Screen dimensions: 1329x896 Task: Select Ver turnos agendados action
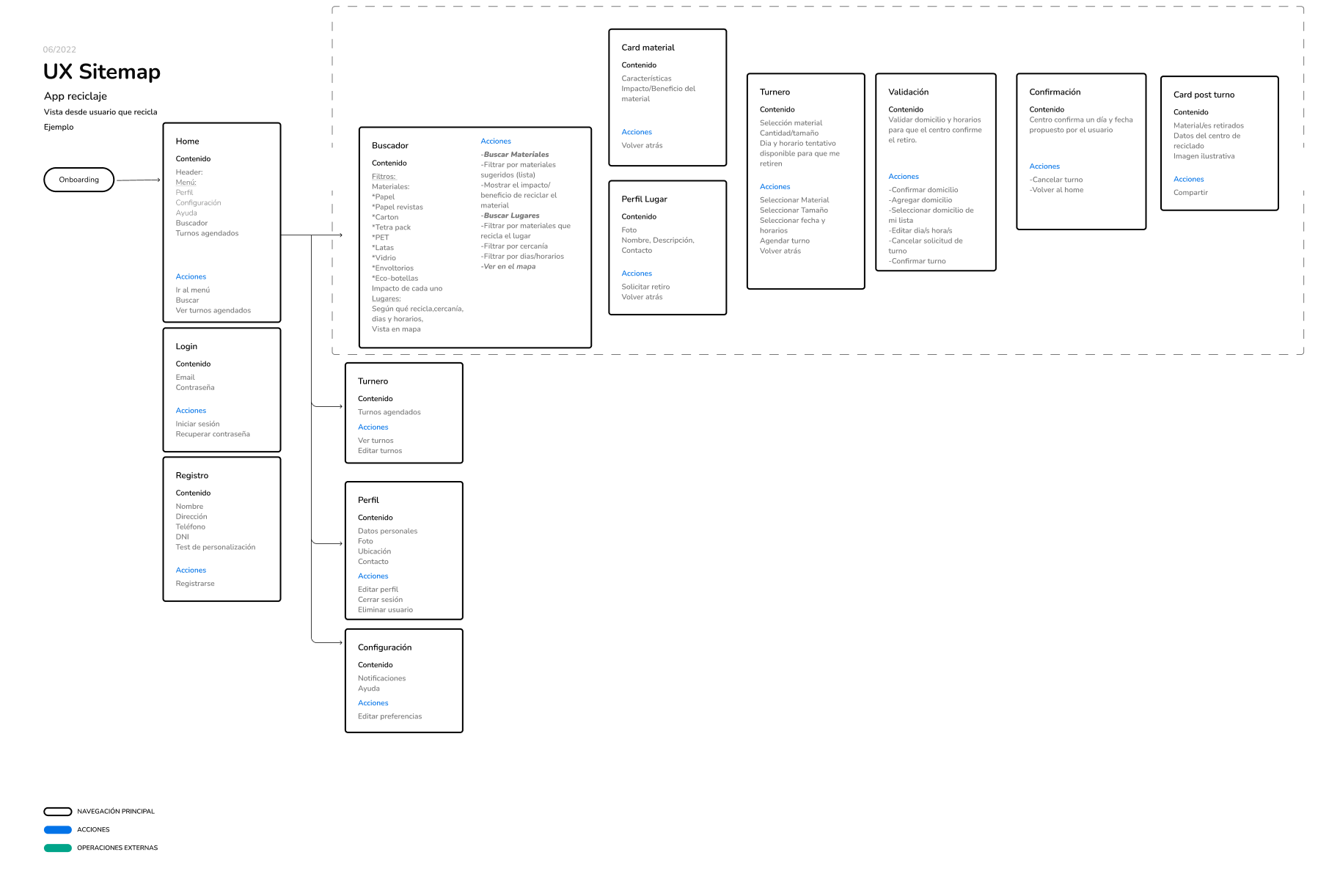click(213, 311)
